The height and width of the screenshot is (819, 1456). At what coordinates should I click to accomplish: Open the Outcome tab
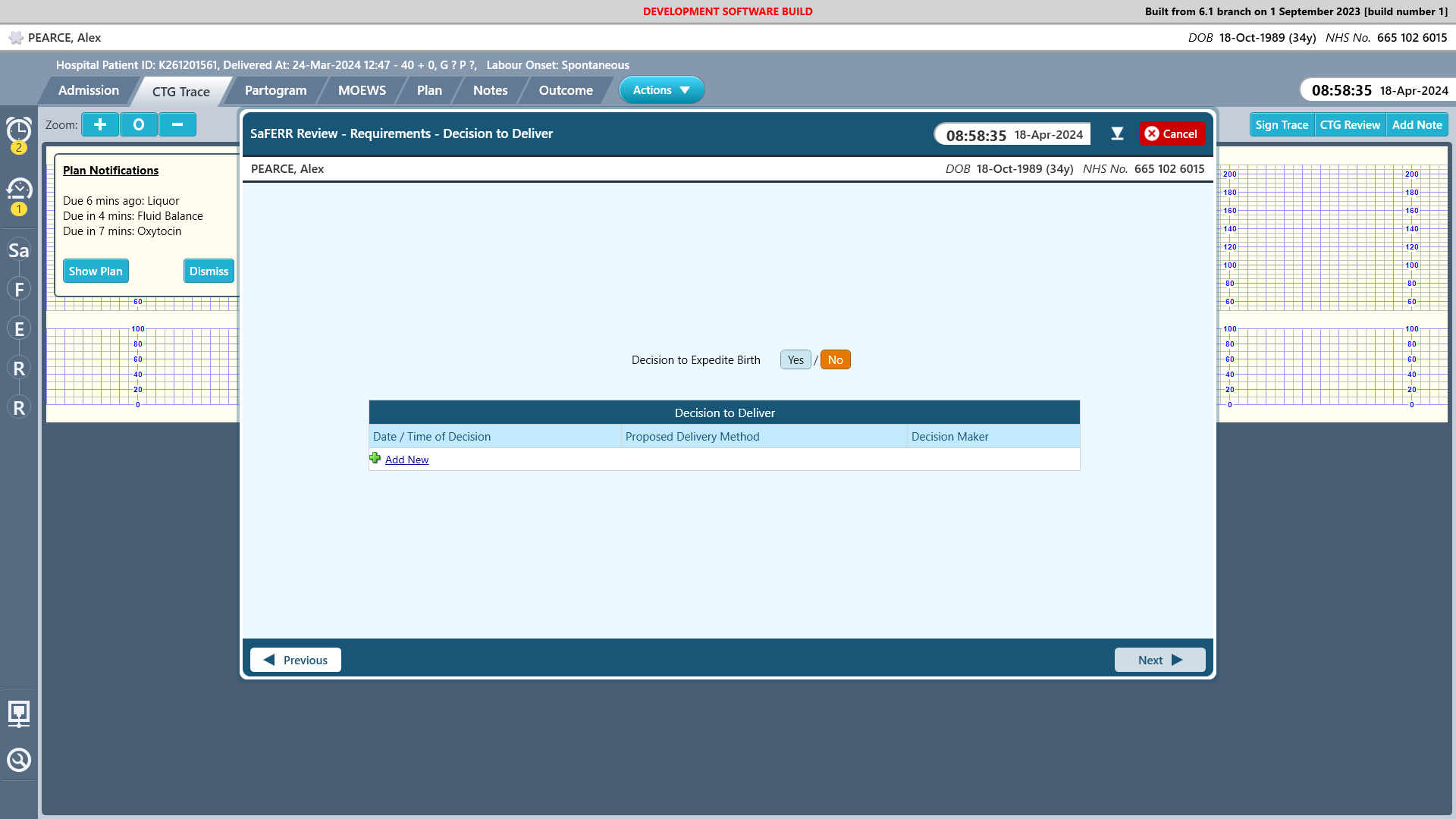click(x=566, y=90)
